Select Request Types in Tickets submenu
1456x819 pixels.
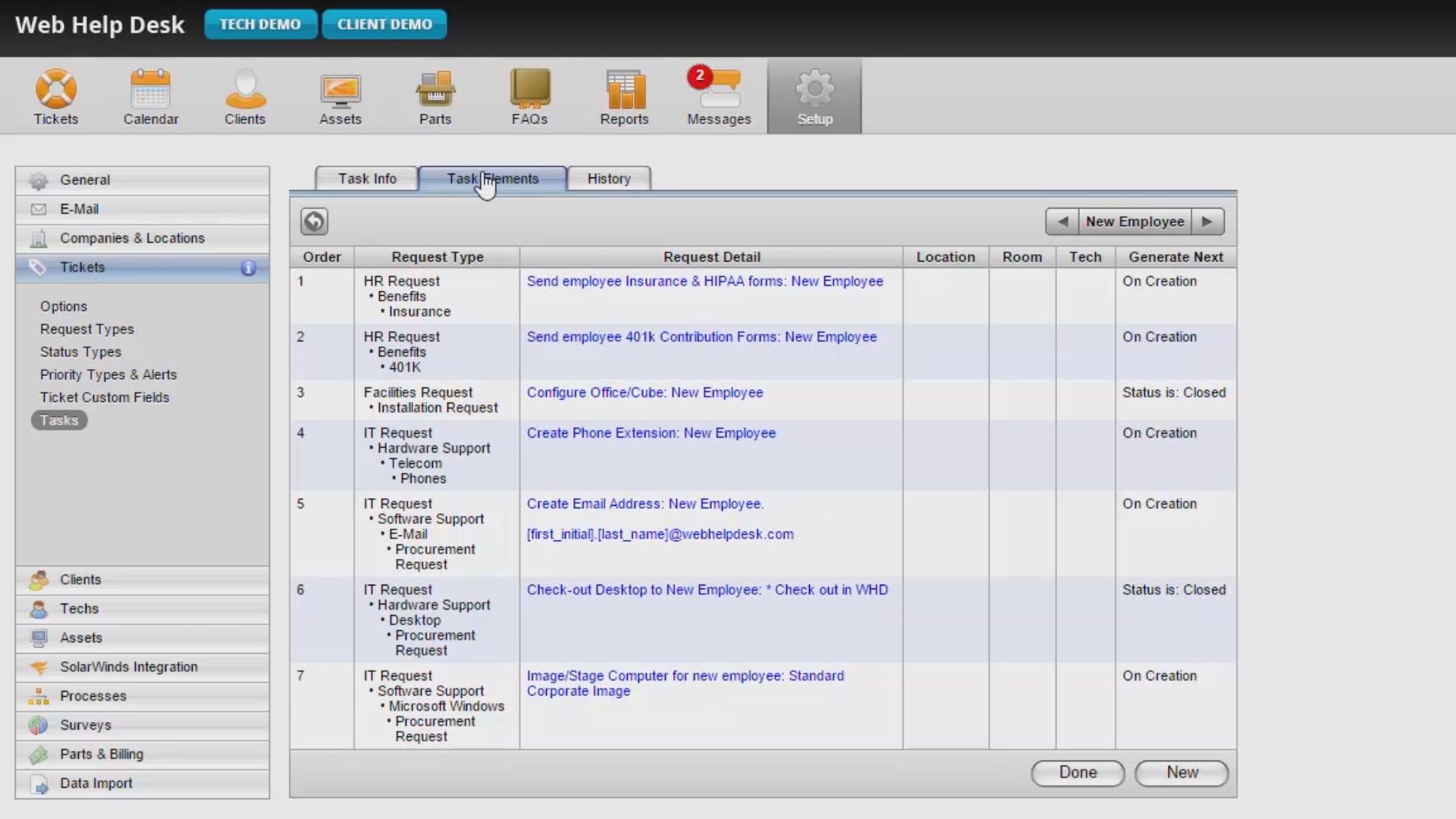pyautogui.click(x=86, y=329)
